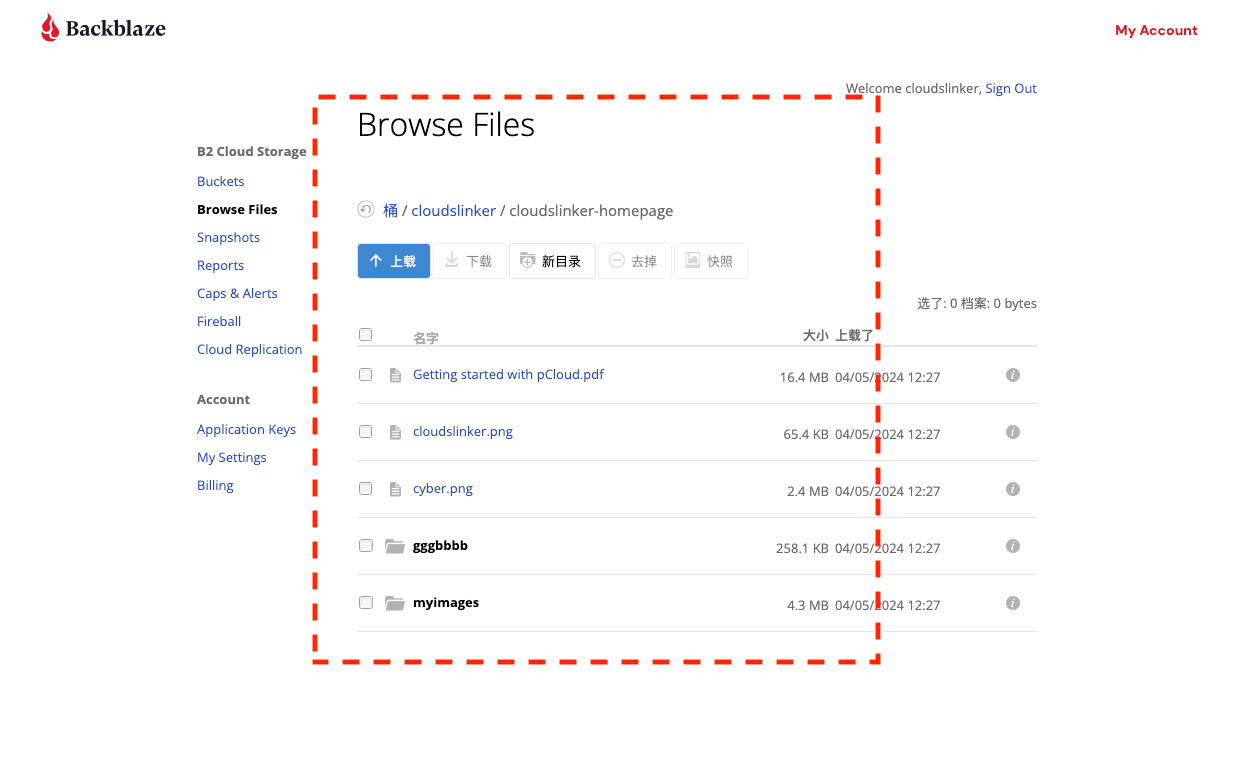Click file icon next to cyber.png

395,489
